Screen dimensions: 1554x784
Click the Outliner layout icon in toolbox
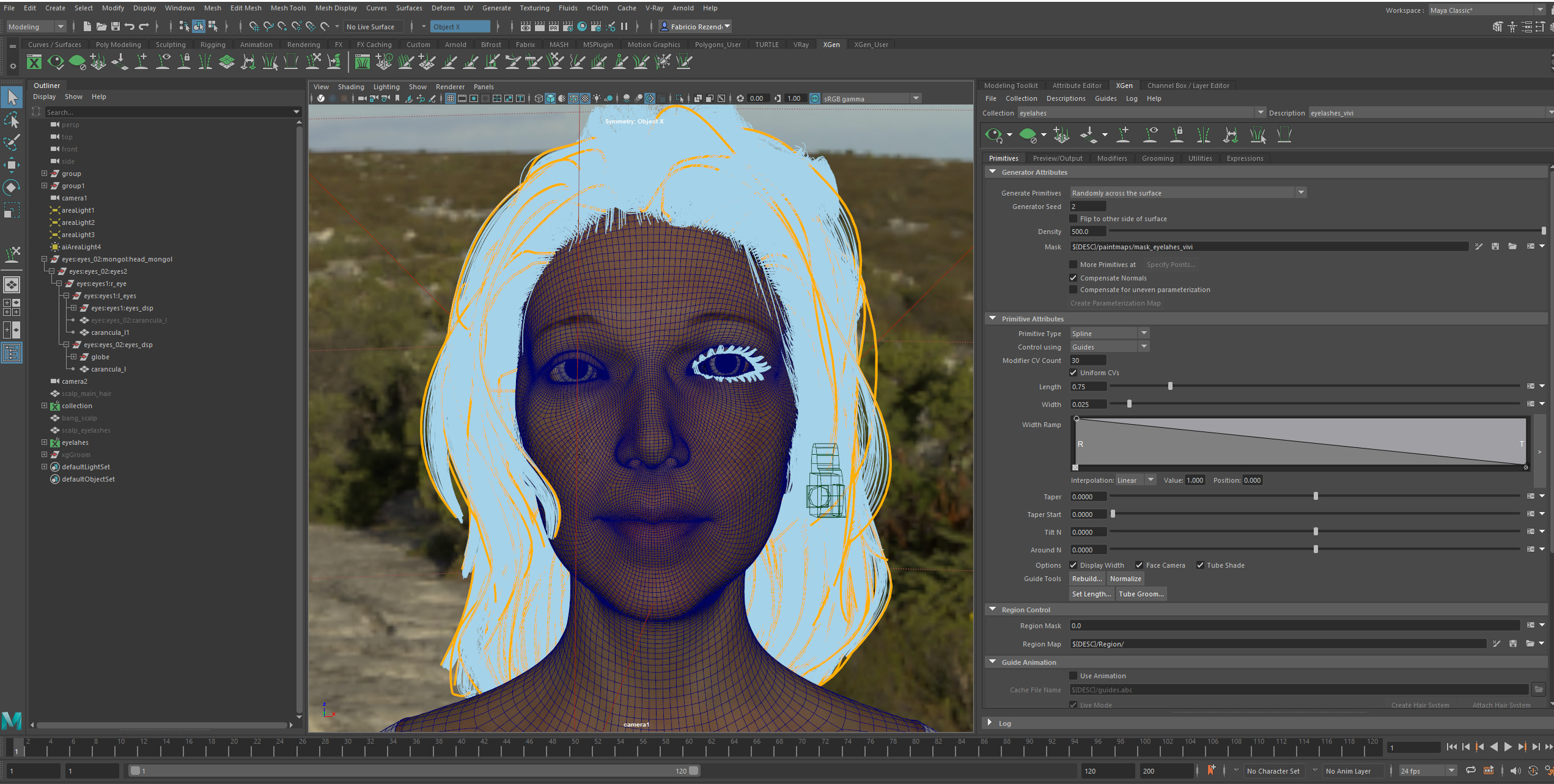coord(12,353)
